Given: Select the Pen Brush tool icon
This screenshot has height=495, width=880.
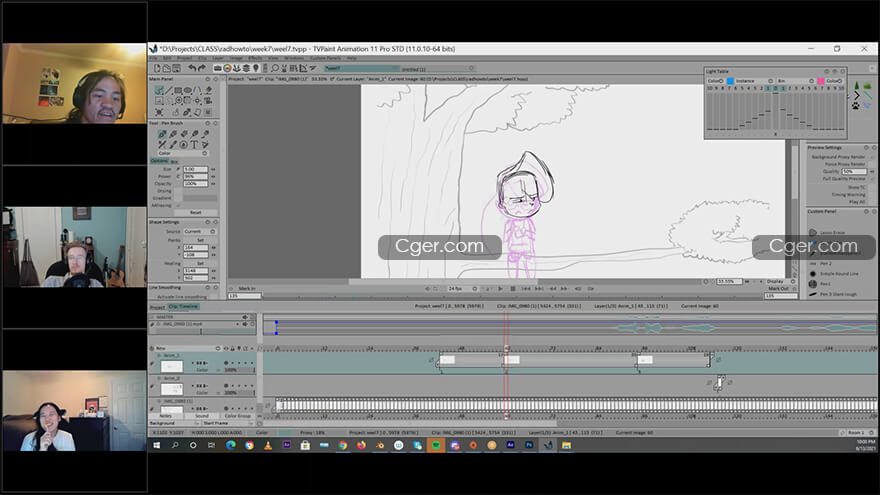Looking at the screenshot, I should (x=162, y=134).
